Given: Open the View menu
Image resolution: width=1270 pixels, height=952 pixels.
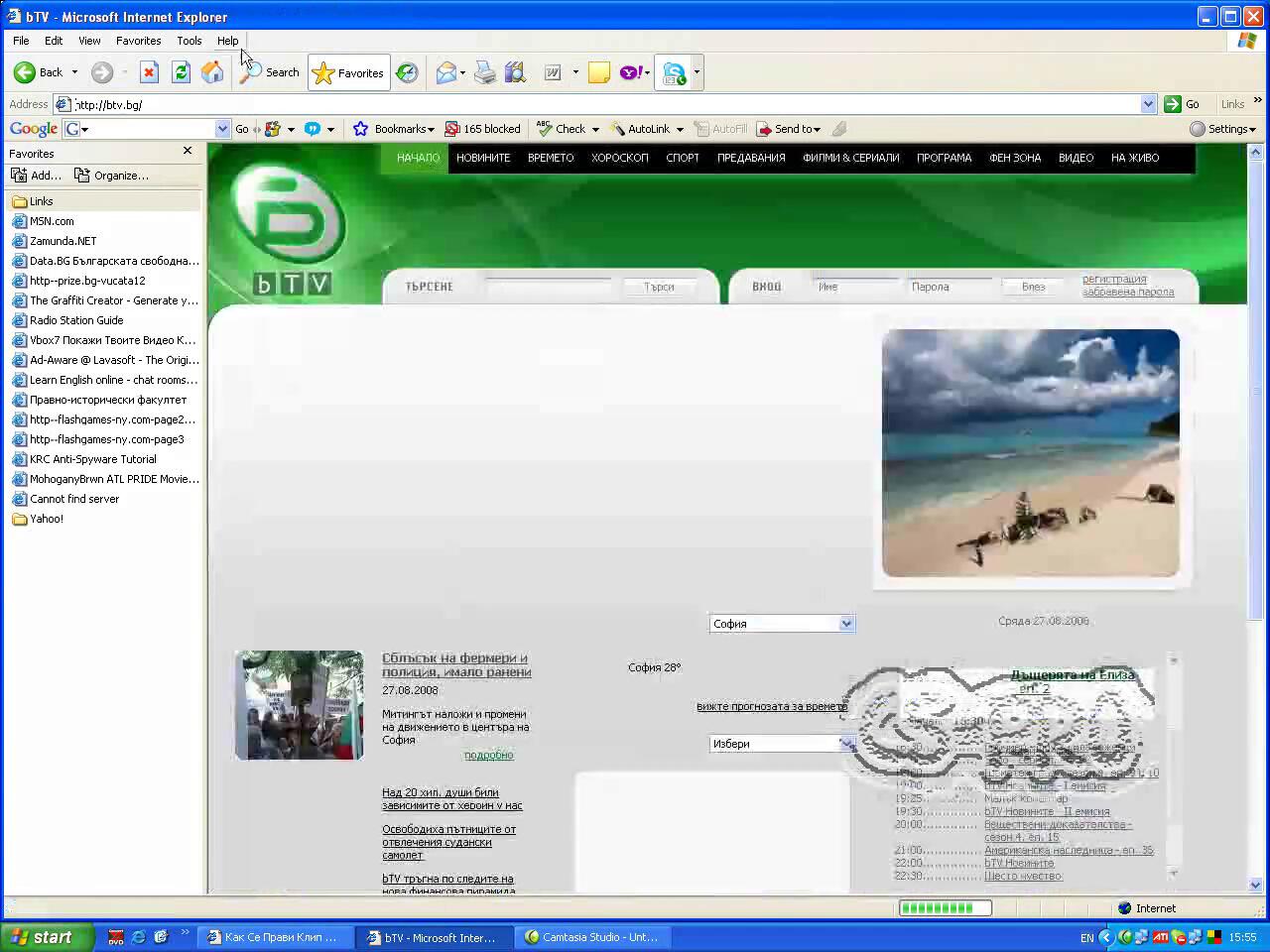Looking at the screenshot, I should 89,41.
